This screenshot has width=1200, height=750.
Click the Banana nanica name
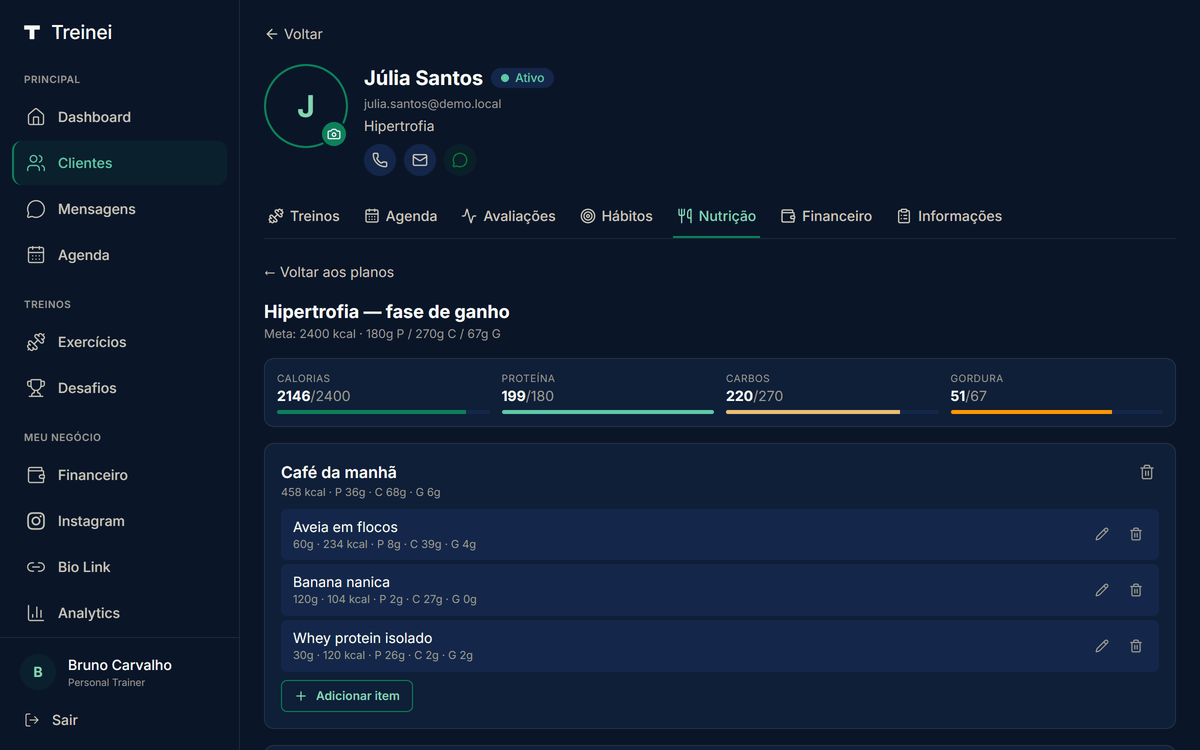(x=341, y=582)
